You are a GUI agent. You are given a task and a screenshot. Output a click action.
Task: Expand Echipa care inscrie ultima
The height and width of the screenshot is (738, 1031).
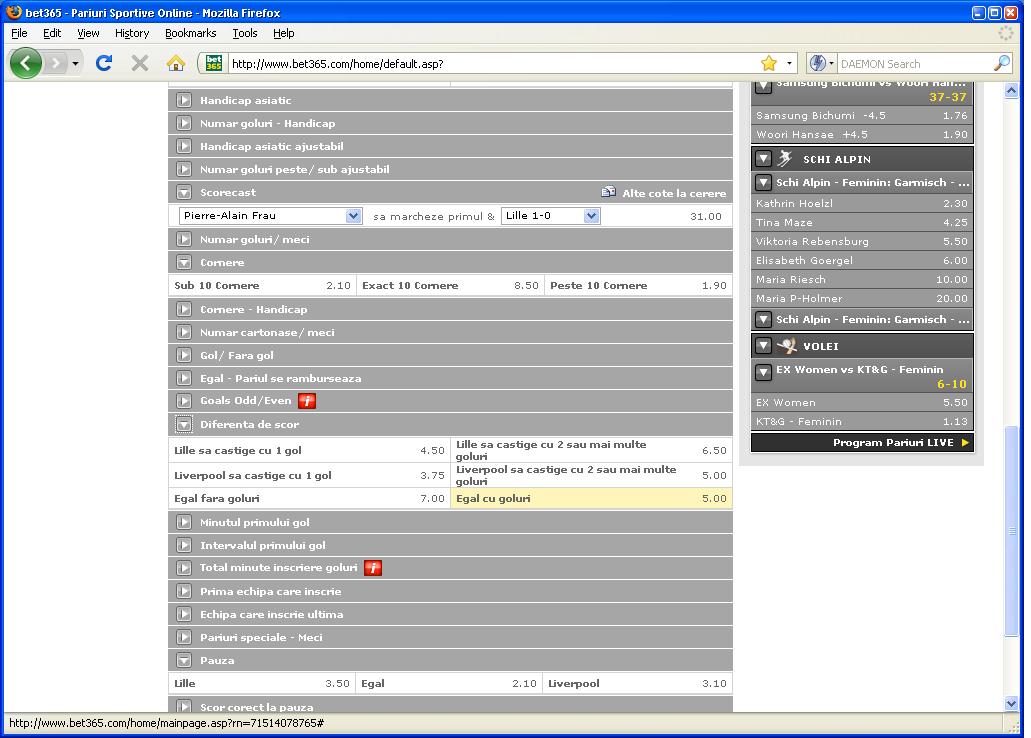click(x=184, y=614)
